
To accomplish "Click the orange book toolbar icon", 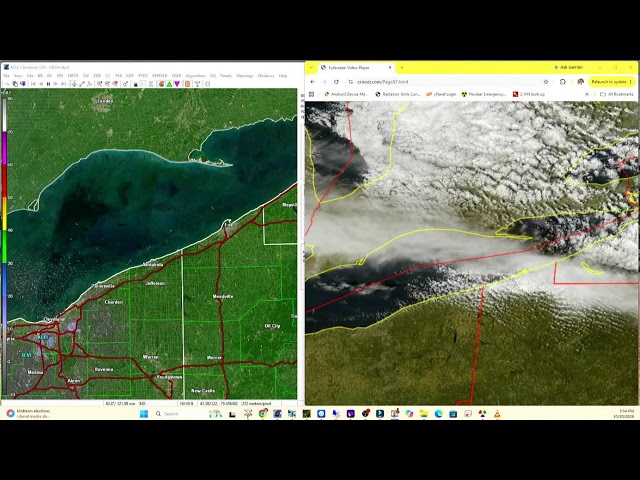I will (187, 84).
